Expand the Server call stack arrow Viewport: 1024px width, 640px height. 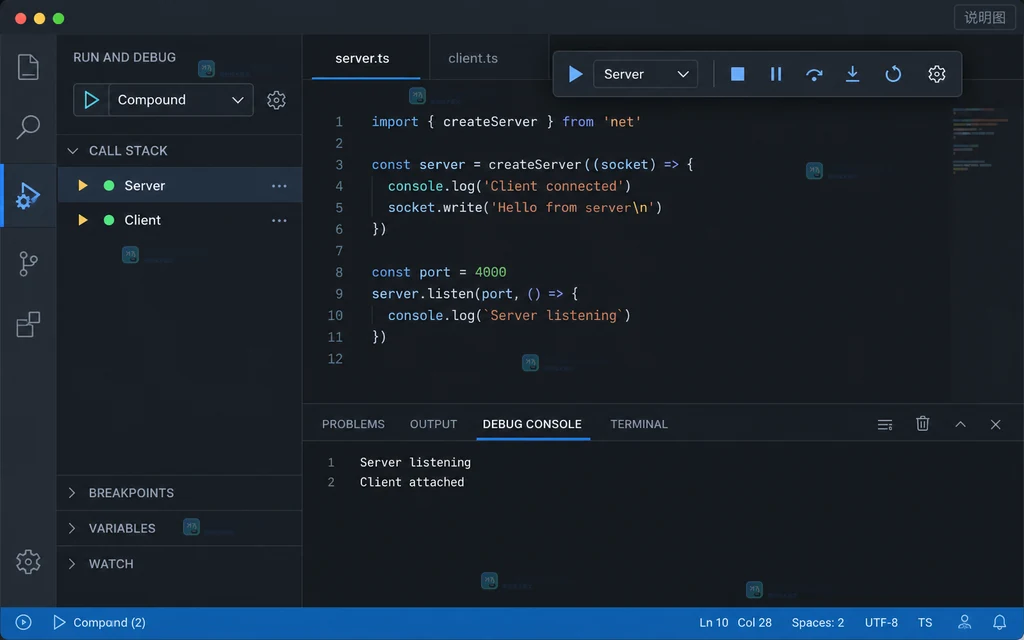(x=83, y=185)
